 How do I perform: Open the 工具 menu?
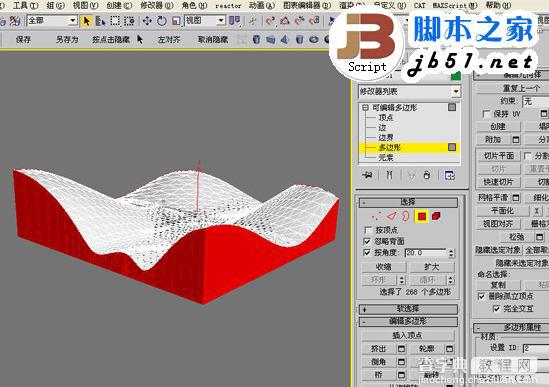pyautogui.click(x=25, y=5)
